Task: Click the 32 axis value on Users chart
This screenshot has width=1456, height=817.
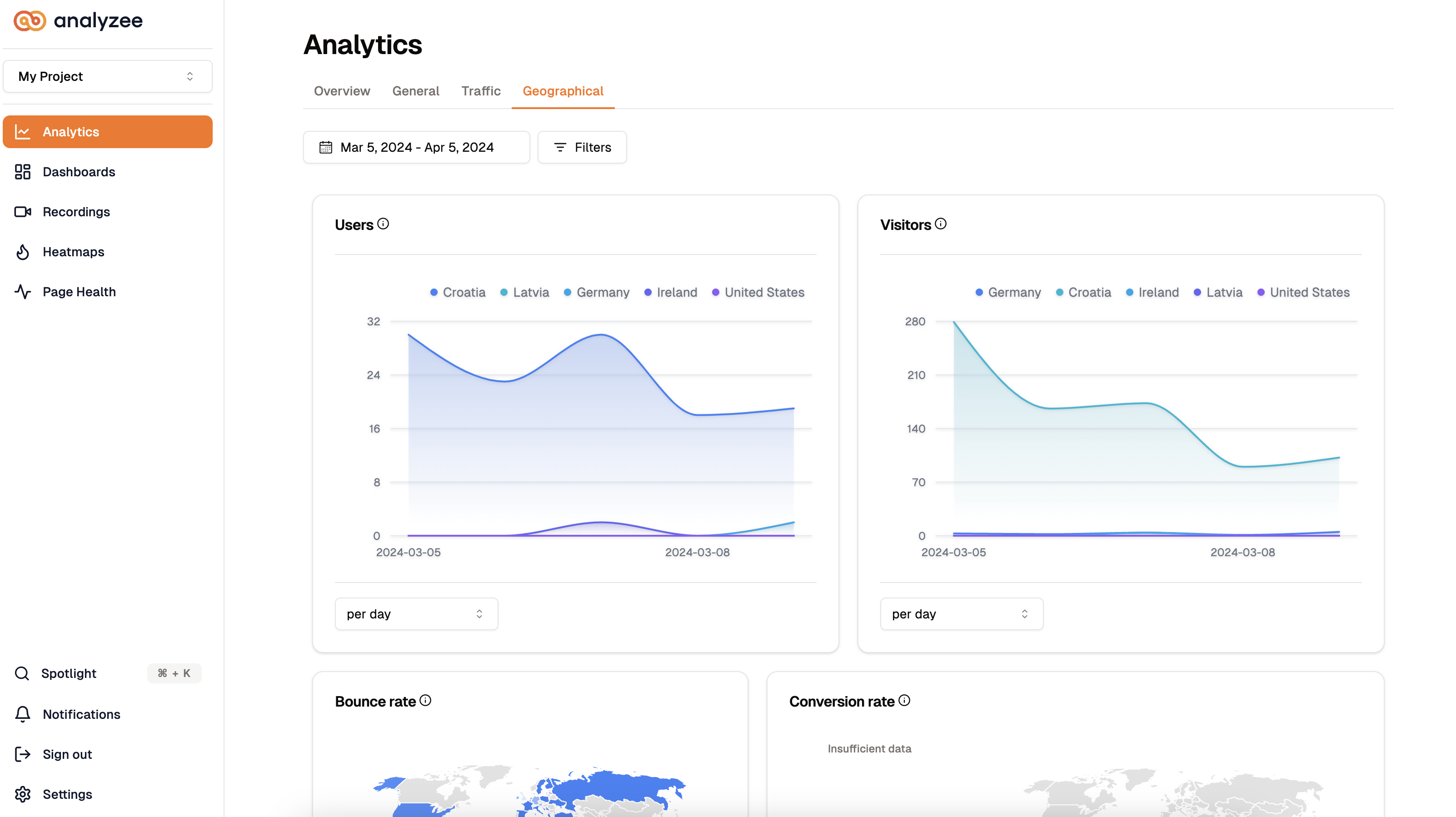Action: 373,322
